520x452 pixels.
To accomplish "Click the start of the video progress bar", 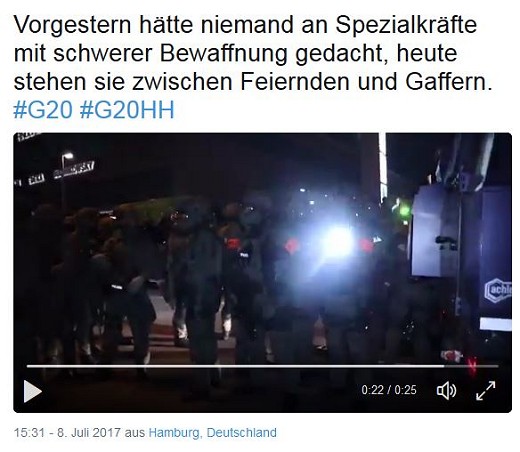I will coord(29,366).
